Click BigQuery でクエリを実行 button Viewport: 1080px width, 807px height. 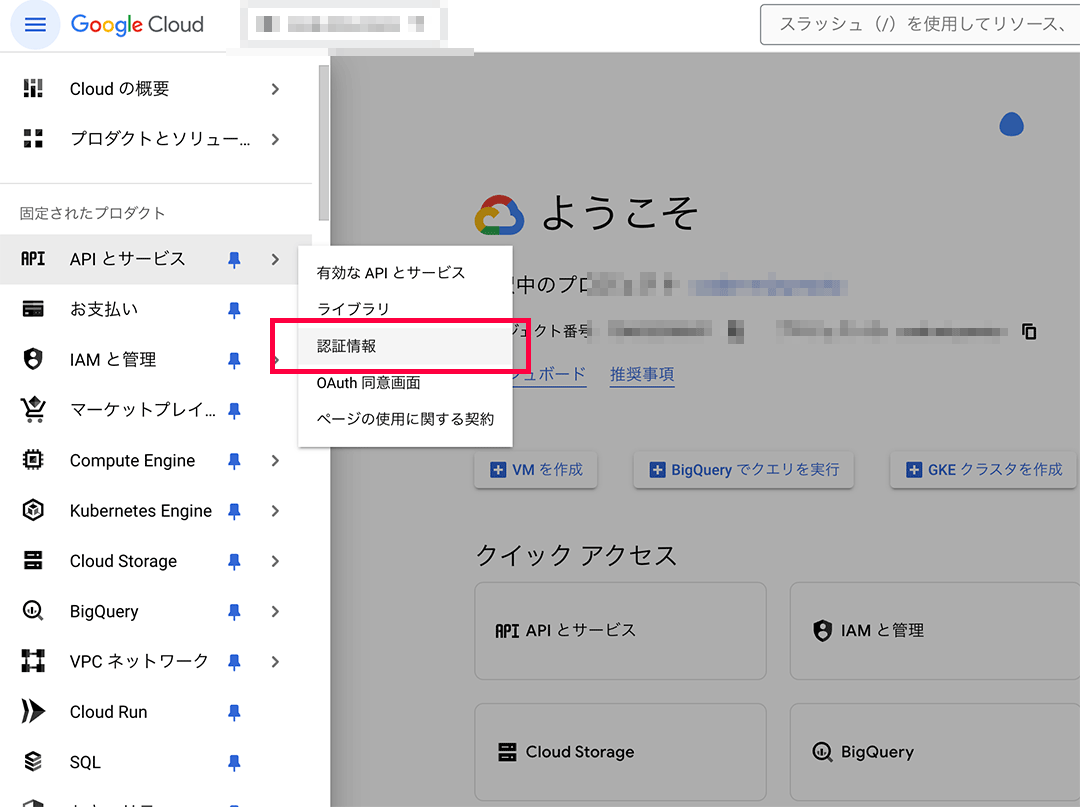(x=743, y=470)
